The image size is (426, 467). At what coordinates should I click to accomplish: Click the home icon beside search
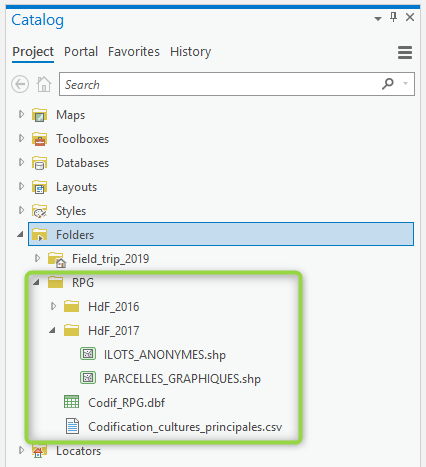(x=44, y=84)
